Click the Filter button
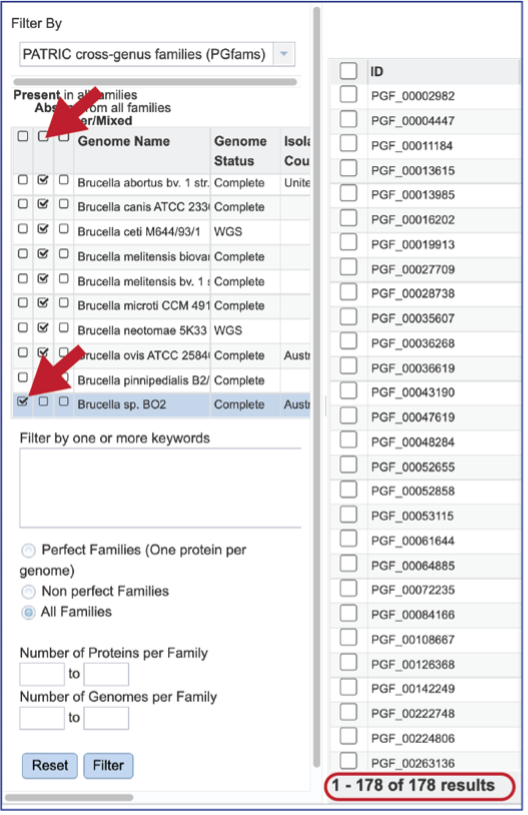The height and width of the screenshot is (815, 528). (108, 766)
